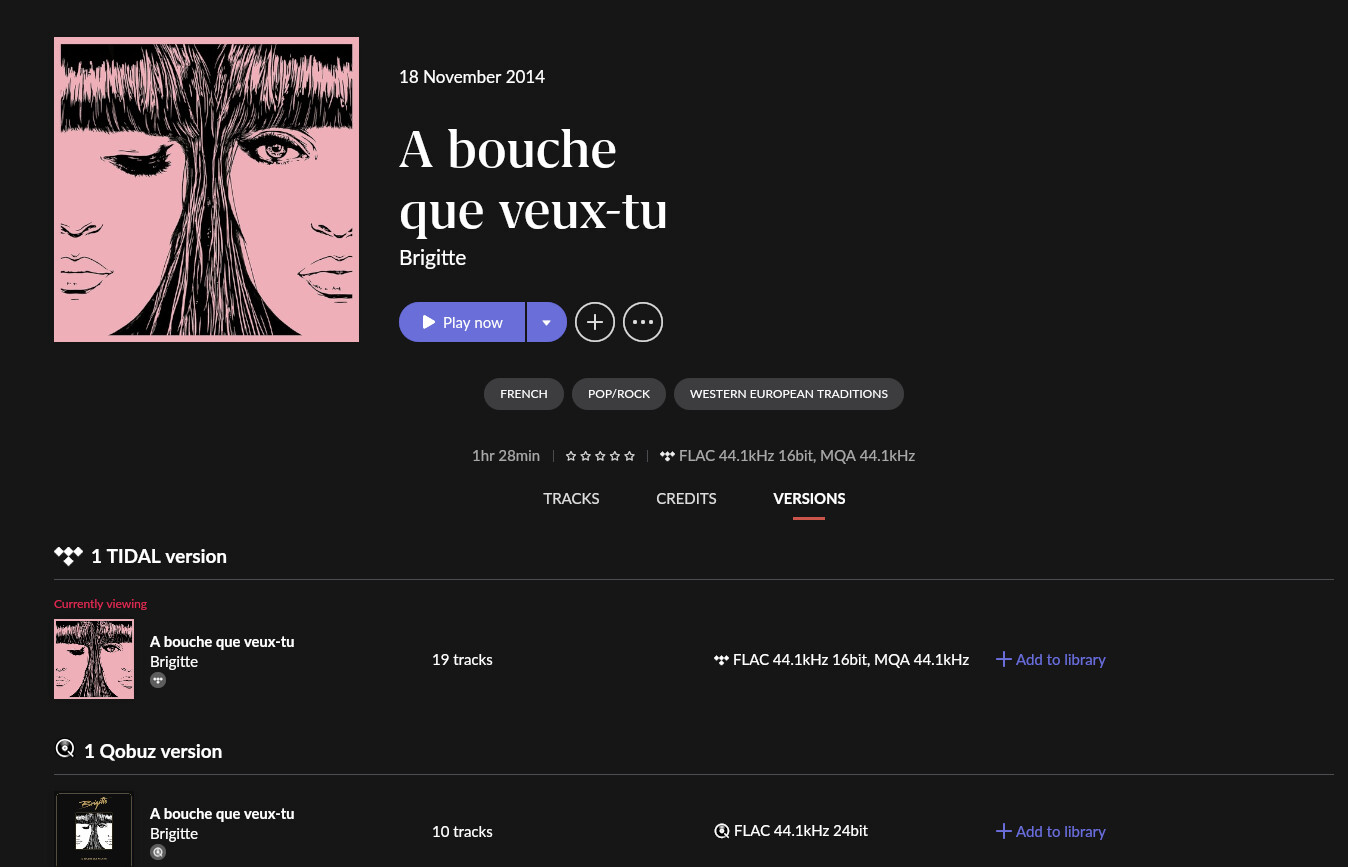Rate the album using the star rating
The width and height of the screenshot is (1348, 867).
coord(600,456)
